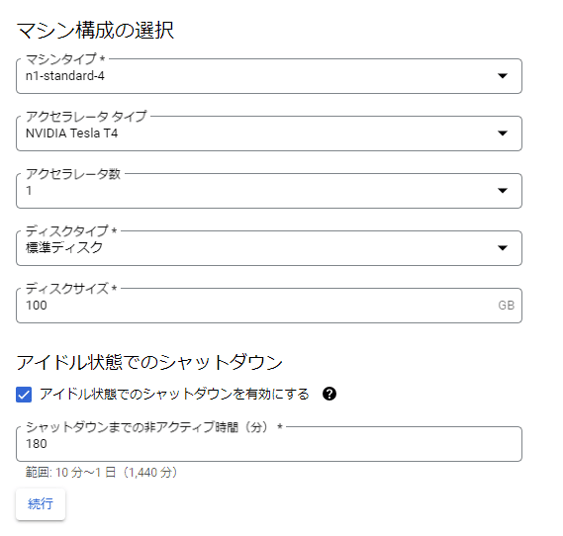Focus the shutdown inactivity minutes field showing 180
This screenshot has height=536, width=563.
tap(269, 444)
